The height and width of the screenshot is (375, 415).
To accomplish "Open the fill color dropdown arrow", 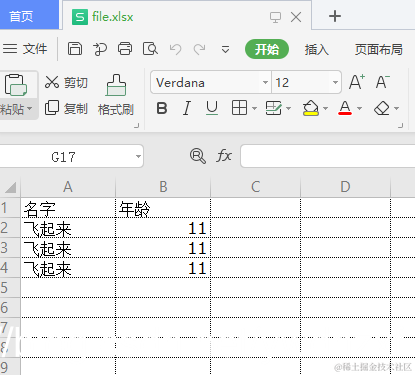I will click(326, 108).
